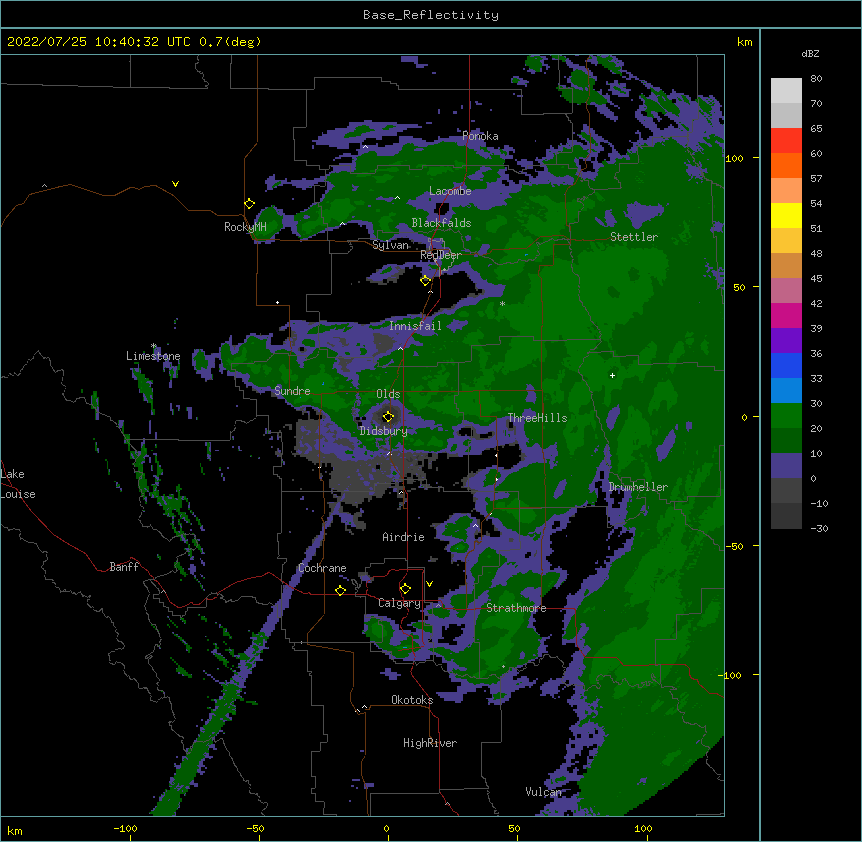Click the km unit label at bottom left
Viewport: 862px width, 842px height.
(x=15, y=830)
